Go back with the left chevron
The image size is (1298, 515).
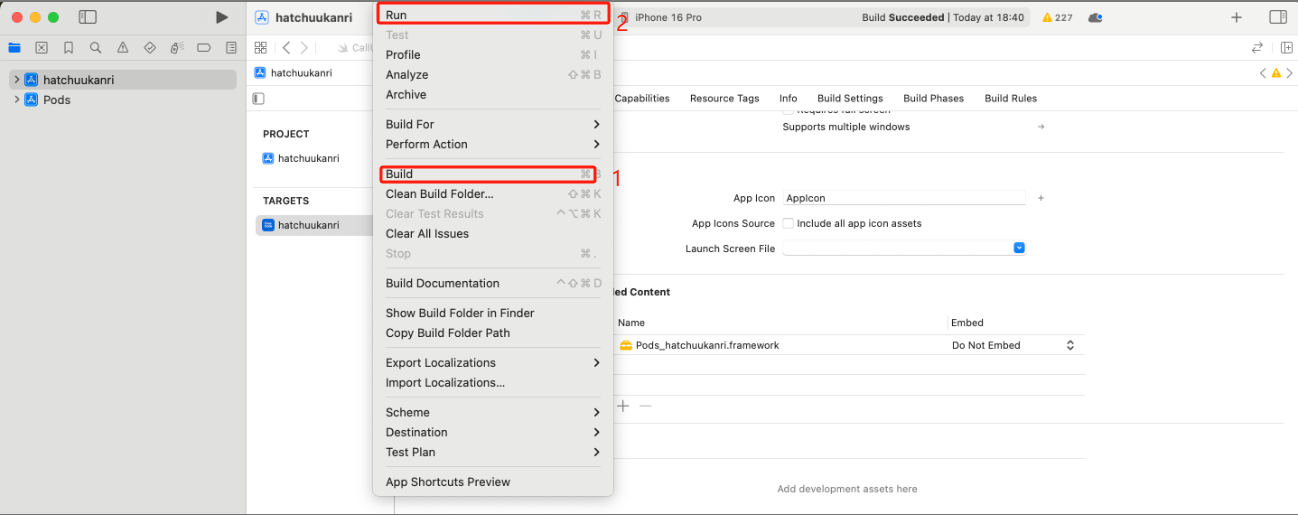point(286,47)
